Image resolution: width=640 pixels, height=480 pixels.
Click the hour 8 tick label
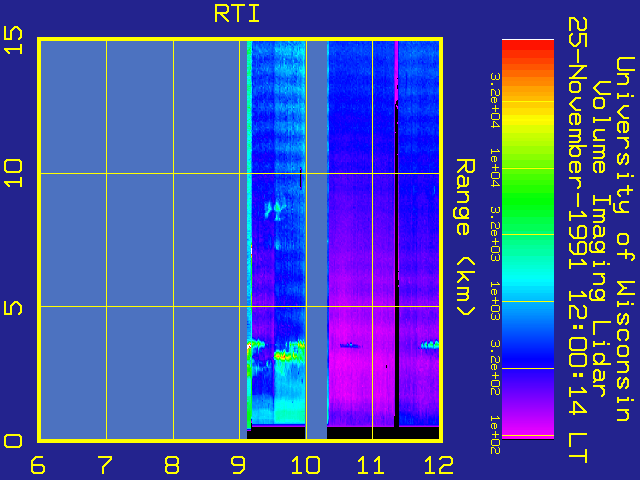point(171,465)
